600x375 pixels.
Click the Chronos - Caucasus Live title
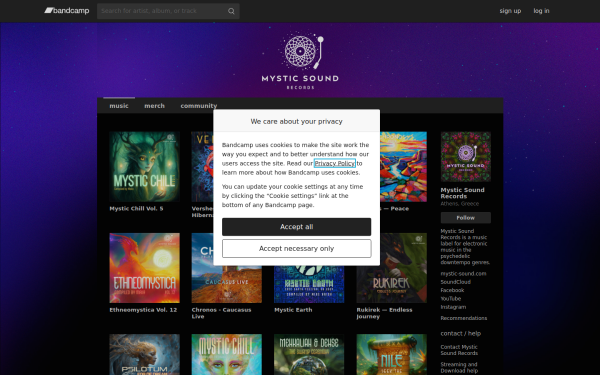222,313
